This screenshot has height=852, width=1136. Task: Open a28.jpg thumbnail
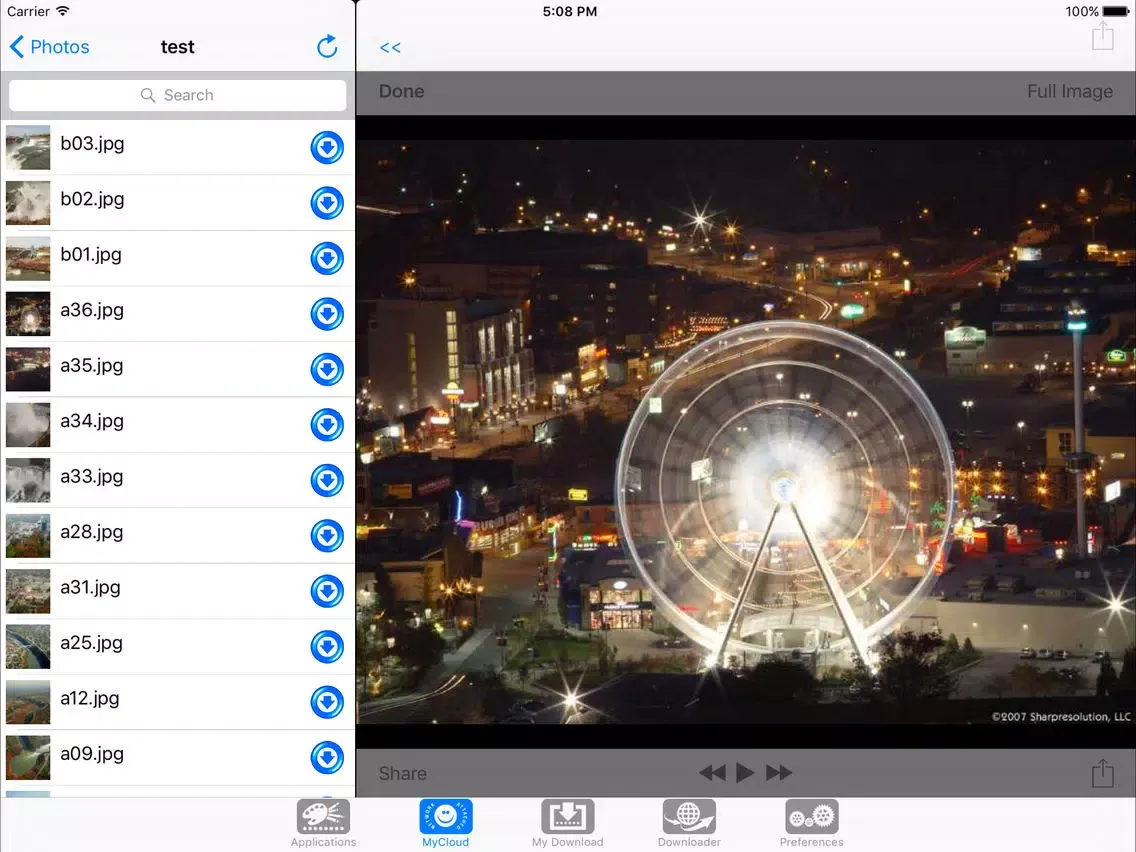(x=28, y=535)
